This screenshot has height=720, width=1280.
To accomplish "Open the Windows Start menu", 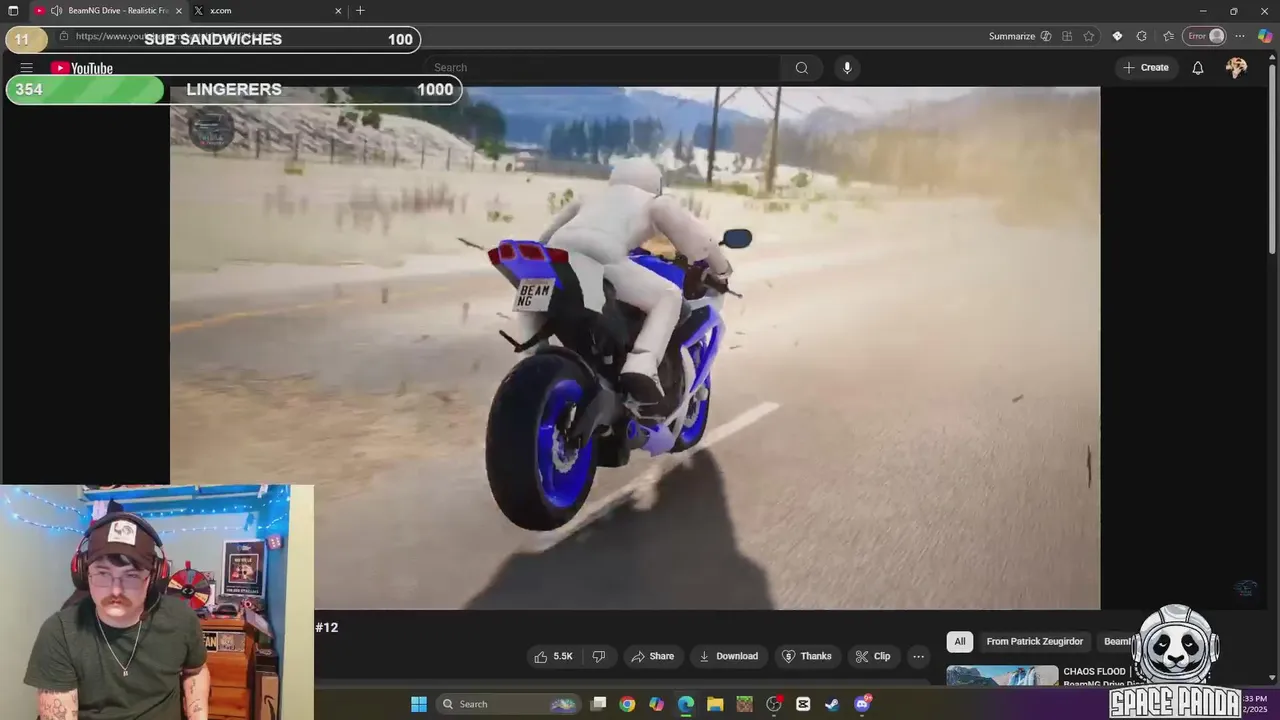I will [x=419, y=704].
